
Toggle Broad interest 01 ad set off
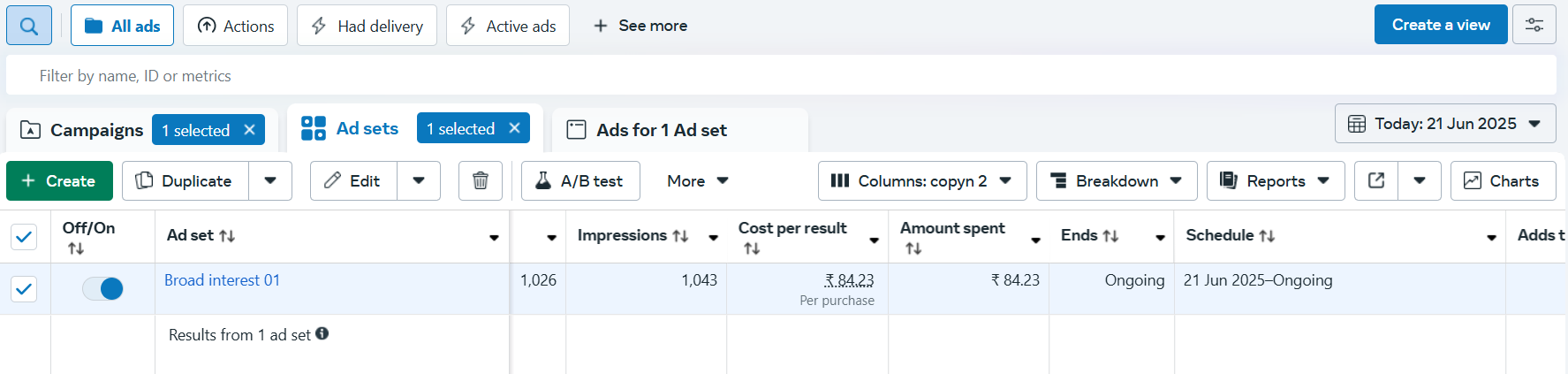click(x=102, y=288)
